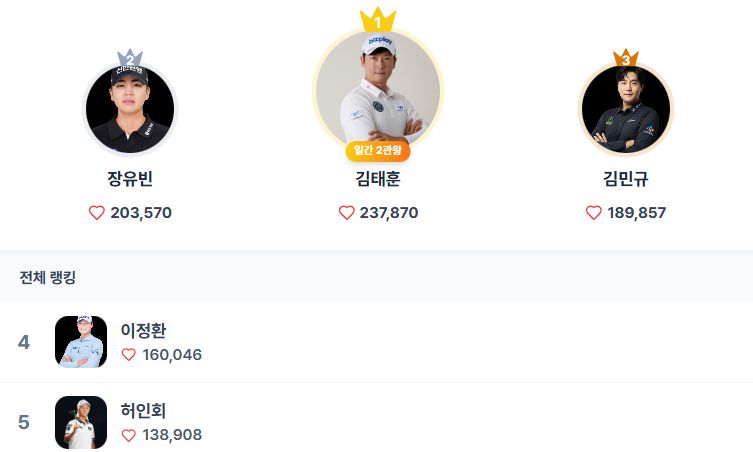Open 허인회's square thumbnail
Image resolution: width=753 pixels, height=452 pixels.
click(81, 422)
